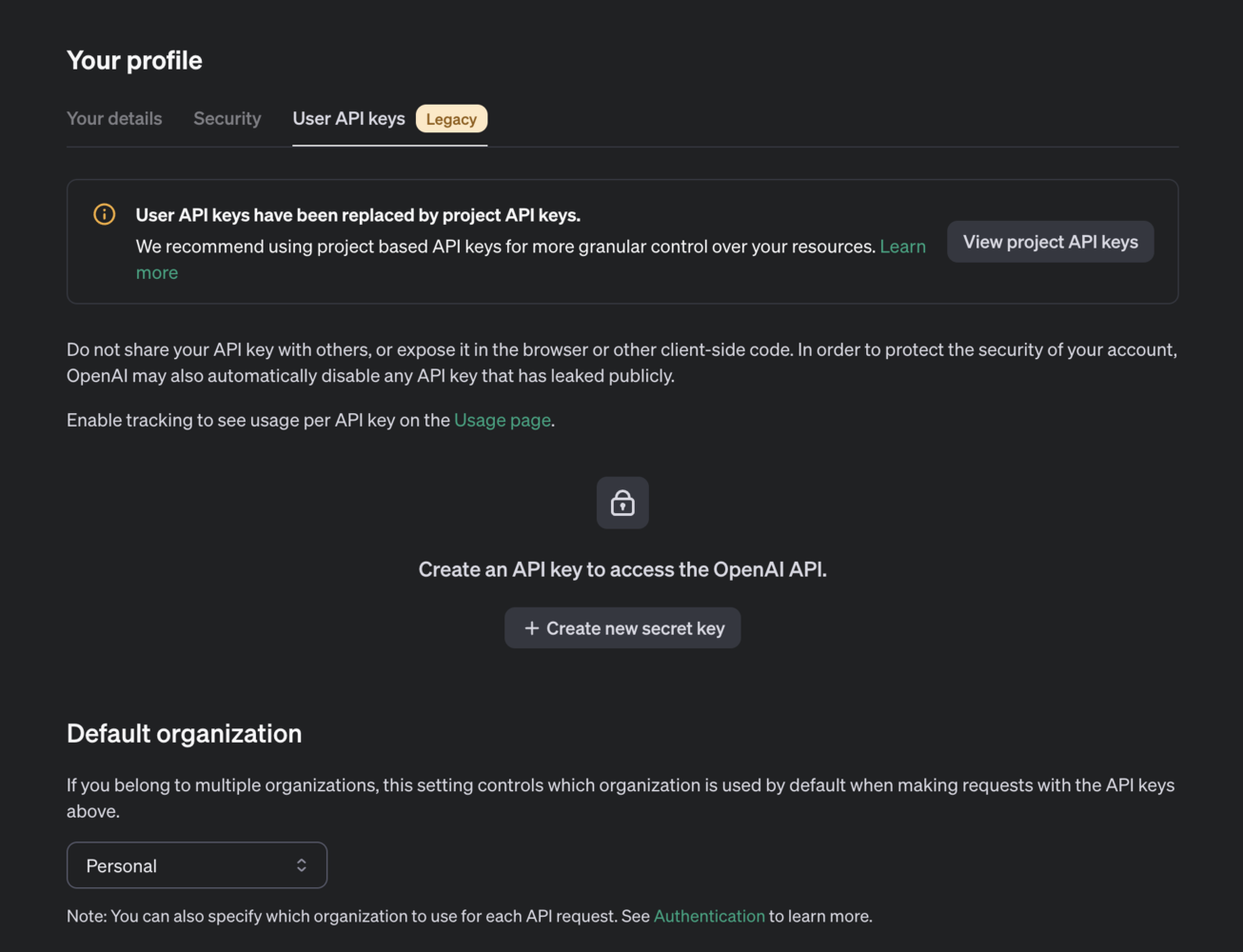Click View project API keys button

[x=1051, y=242]
